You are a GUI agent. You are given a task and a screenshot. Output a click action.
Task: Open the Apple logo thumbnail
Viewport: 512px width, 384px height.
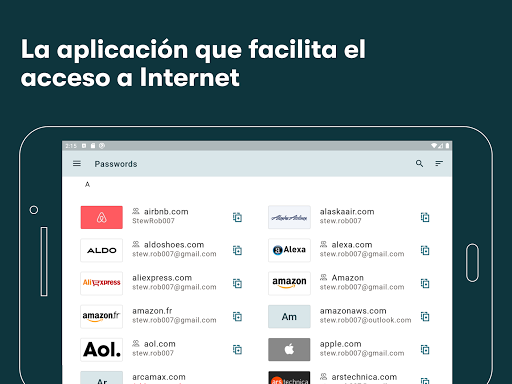(289, 350)
